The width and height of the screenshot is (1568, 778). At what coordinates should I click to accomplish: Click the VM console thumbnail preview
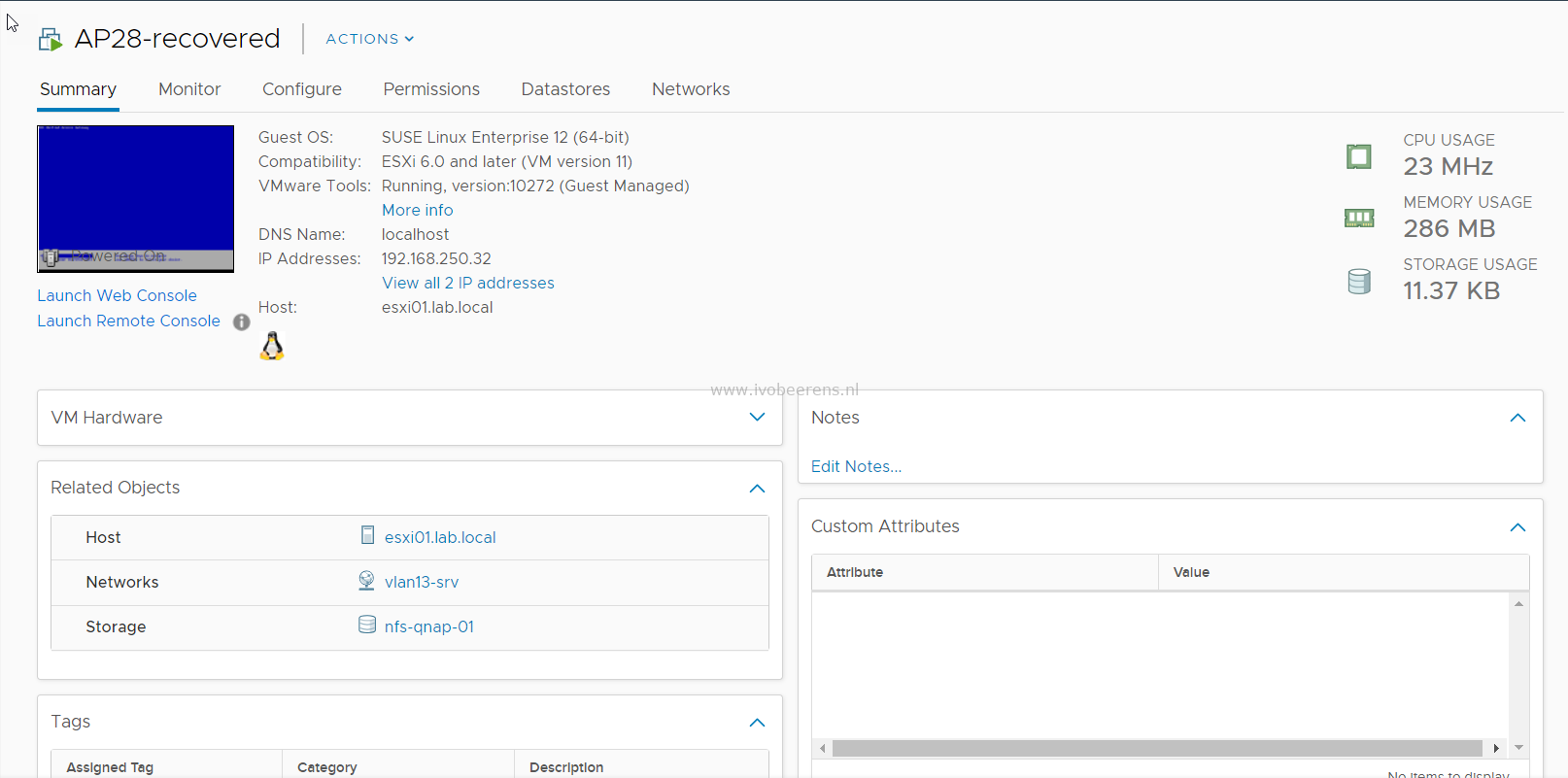(136, 198)
